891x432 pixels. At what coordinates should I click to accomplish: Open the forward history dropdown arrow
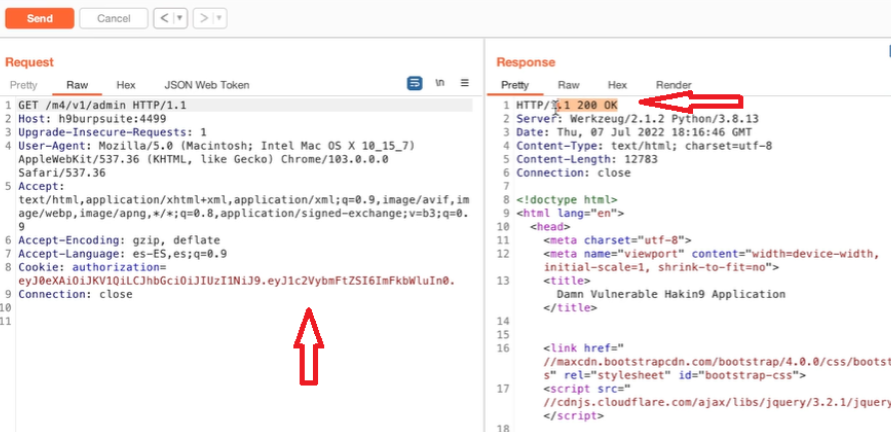click(220, 18)
